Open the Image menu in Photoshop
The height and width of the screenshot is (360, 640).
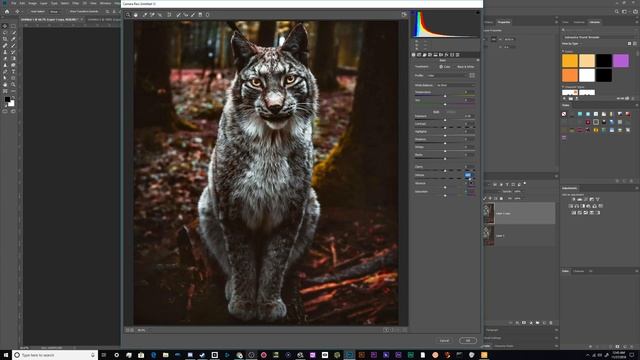click(x=33, y=3)
